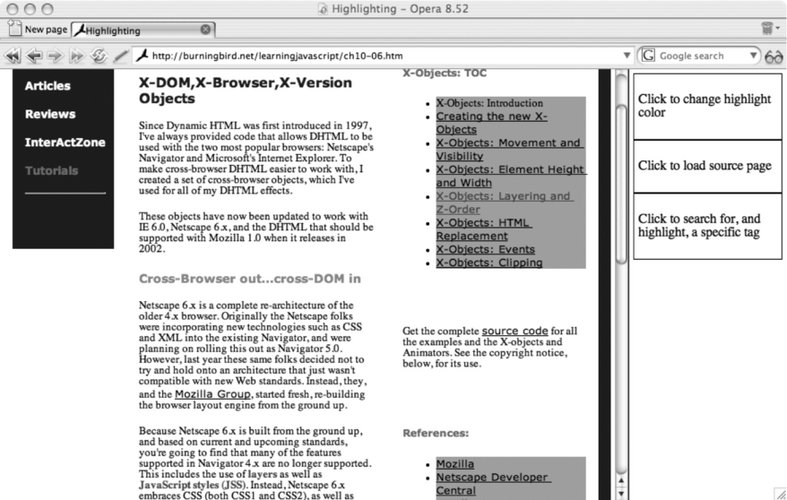Click the fast forward navigation icon
Screen dimensions: 787x500
(x=77, y=56)
